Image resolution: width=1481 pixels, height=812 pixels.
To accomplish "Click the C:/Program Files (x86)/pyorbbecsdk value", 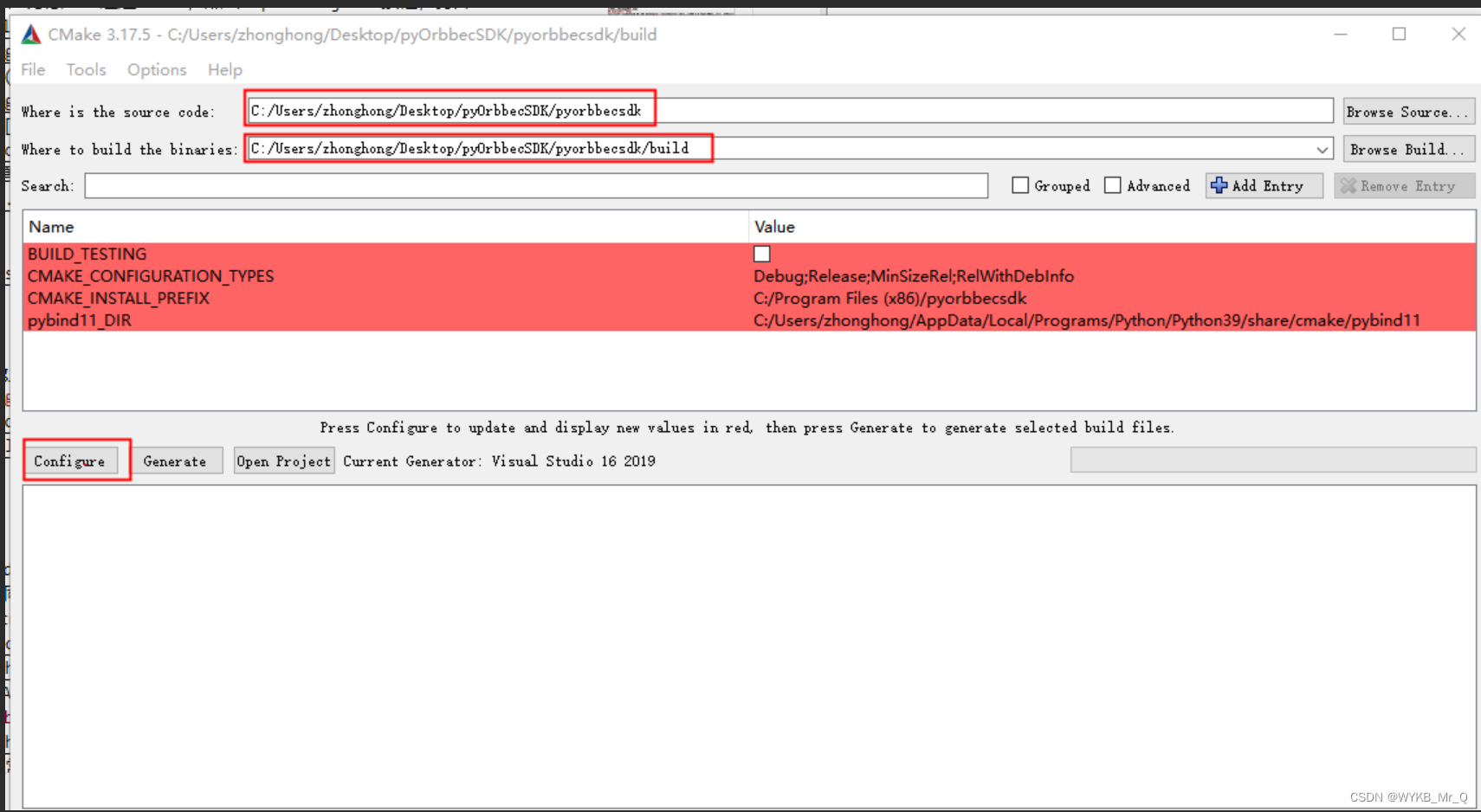I will coord(890,299).
